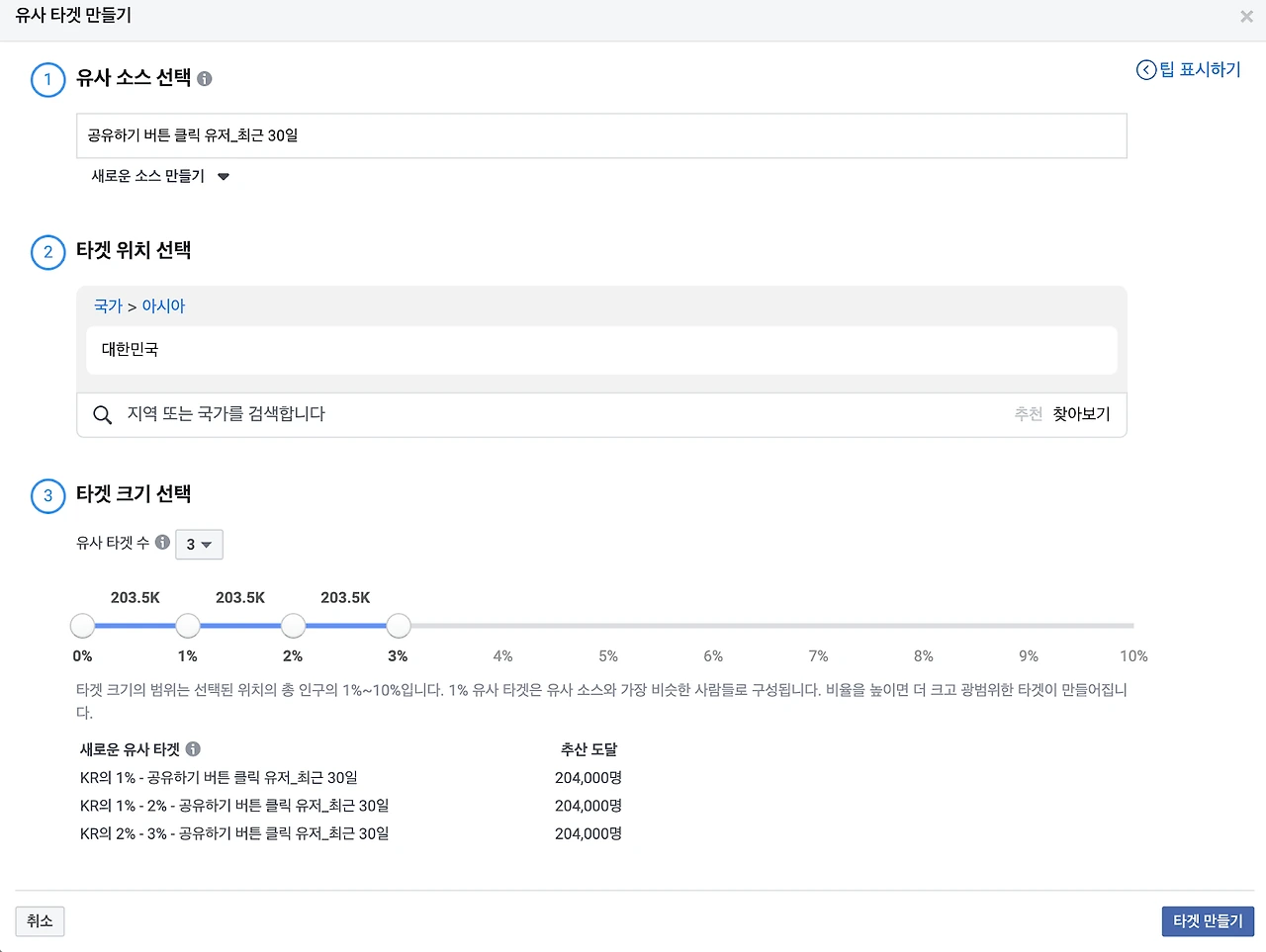This screenshot has width=1266, height=952.
Task: Click the 아시아 breadcrumb link
Action: 163,306
